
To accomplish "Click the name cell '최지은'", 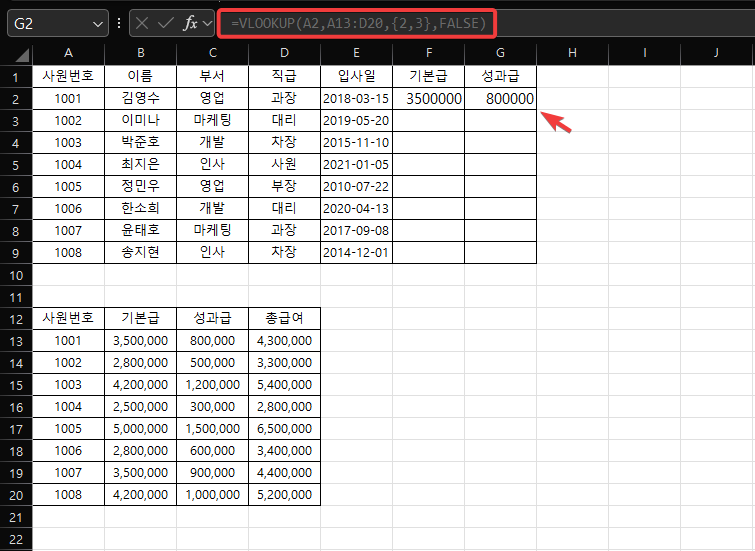I will [141, 165].
